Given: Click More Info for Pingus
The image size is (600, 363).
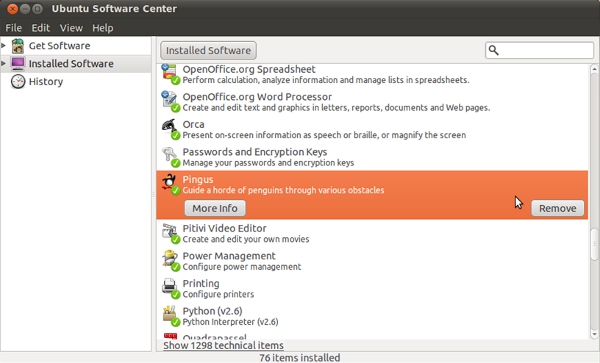Looking at the screenshot, I should tap(215, 208).
